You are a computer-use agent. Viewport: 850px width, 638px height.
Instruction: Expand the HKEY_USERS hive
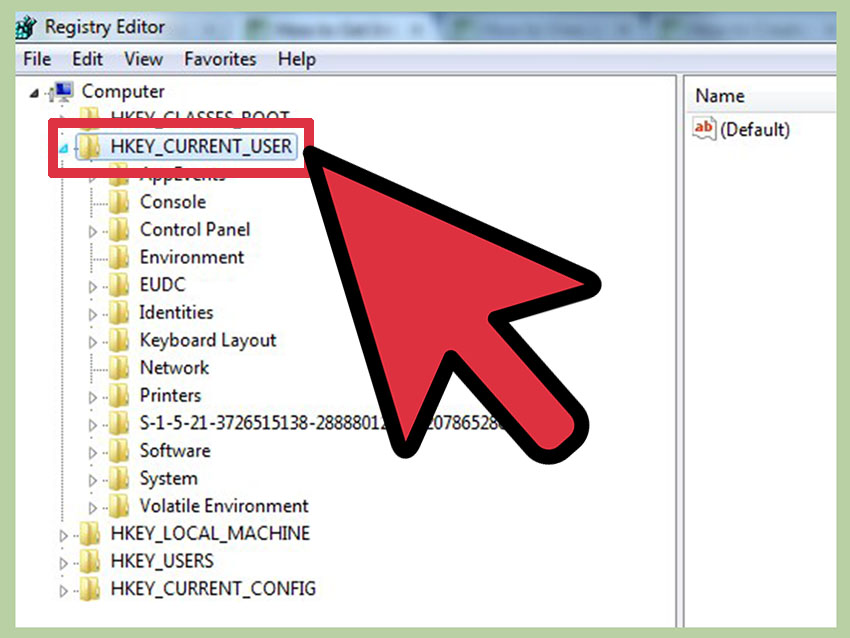coord(63,563)
